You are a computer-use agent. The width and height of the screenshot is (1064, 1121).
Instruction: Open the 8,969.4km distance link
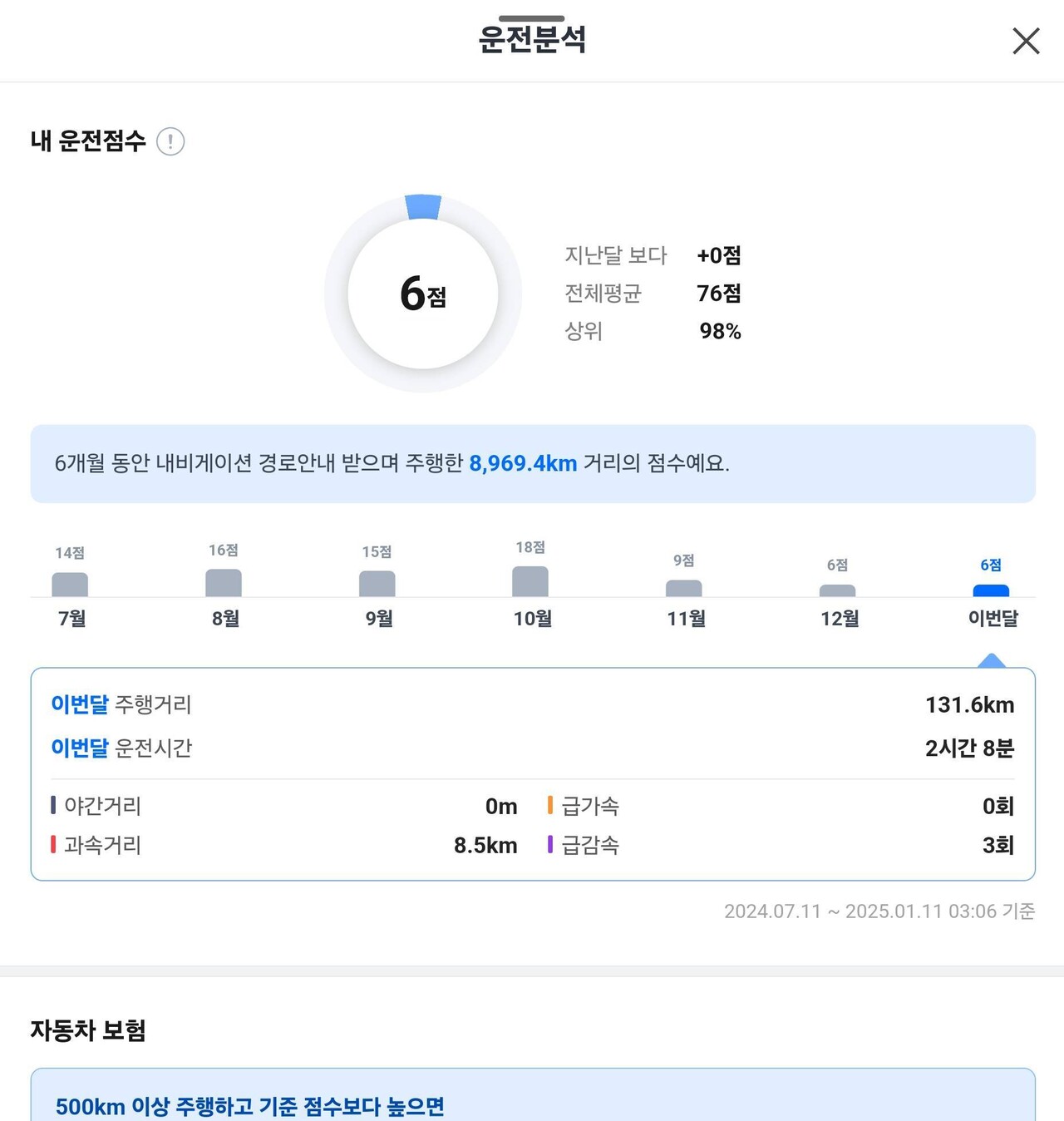point(523,463)
